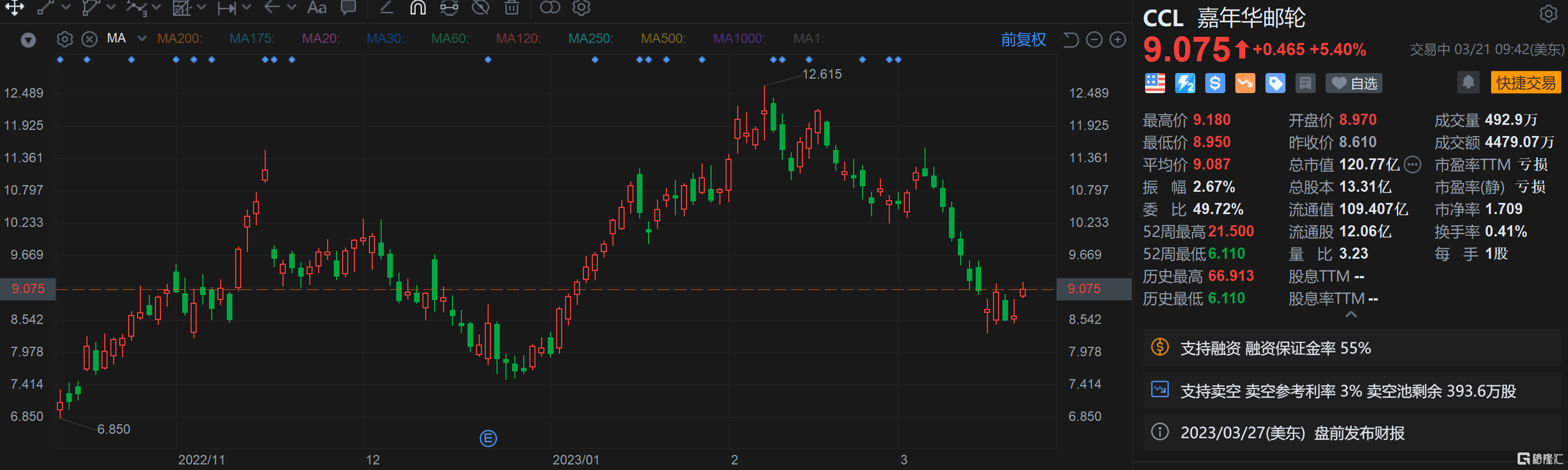Click the MA20 legend label

tap(321, 38)
